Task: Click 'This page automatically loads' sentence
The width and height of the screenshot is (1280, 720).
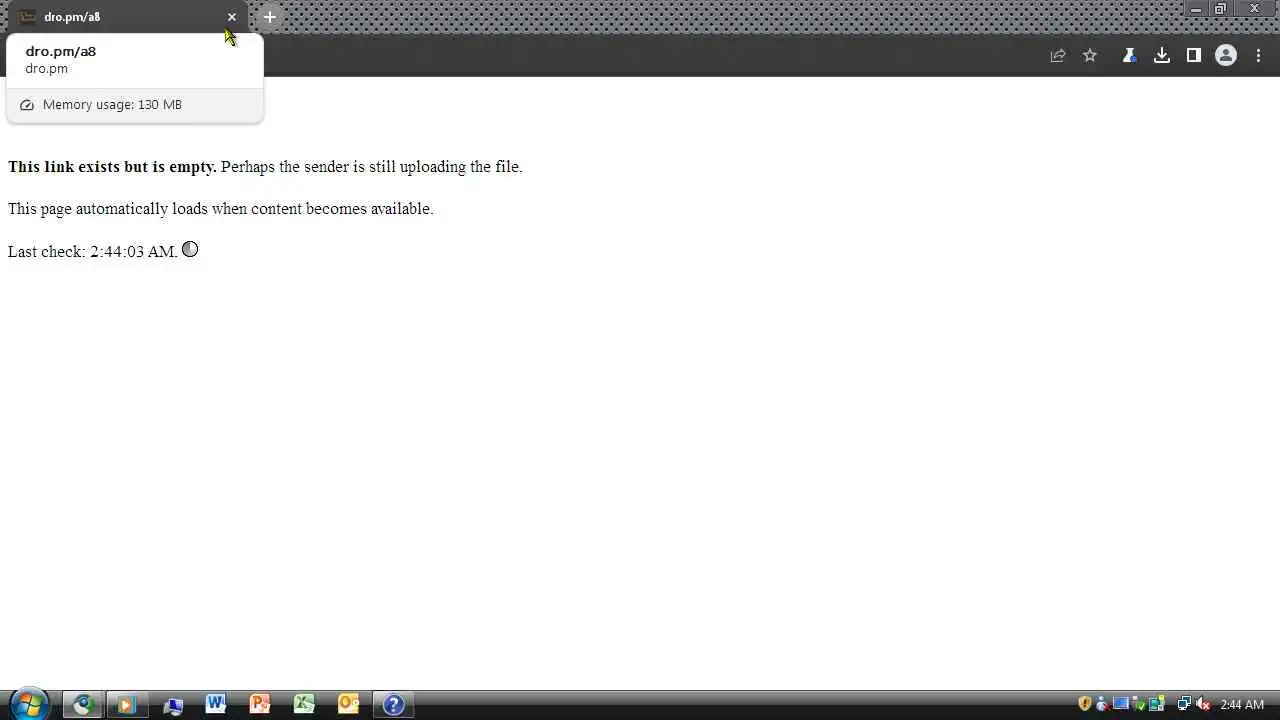Action: (220, 209)
